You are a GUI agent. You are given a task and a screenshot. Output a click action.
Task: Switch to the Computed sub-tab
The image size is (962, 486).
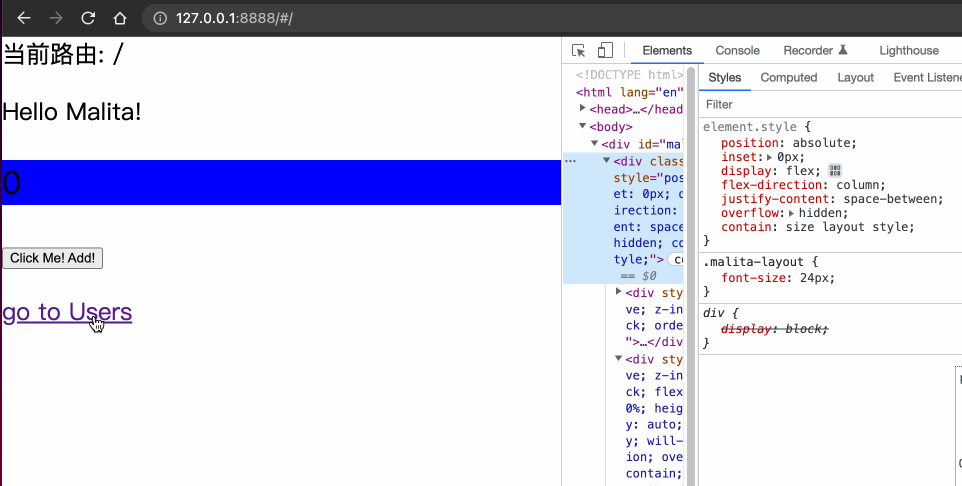[x=788, y=78]
